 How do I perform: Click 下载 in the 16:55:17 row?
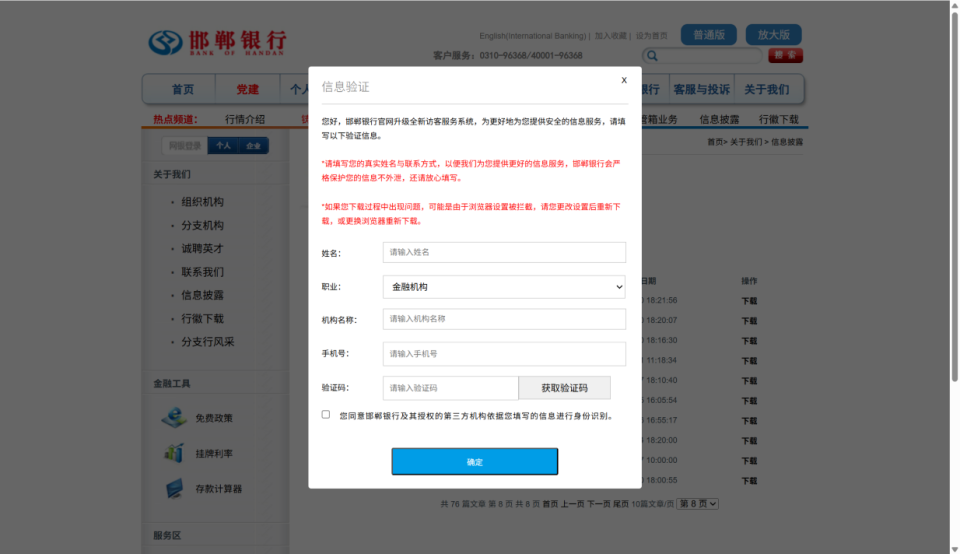(749, 421)
